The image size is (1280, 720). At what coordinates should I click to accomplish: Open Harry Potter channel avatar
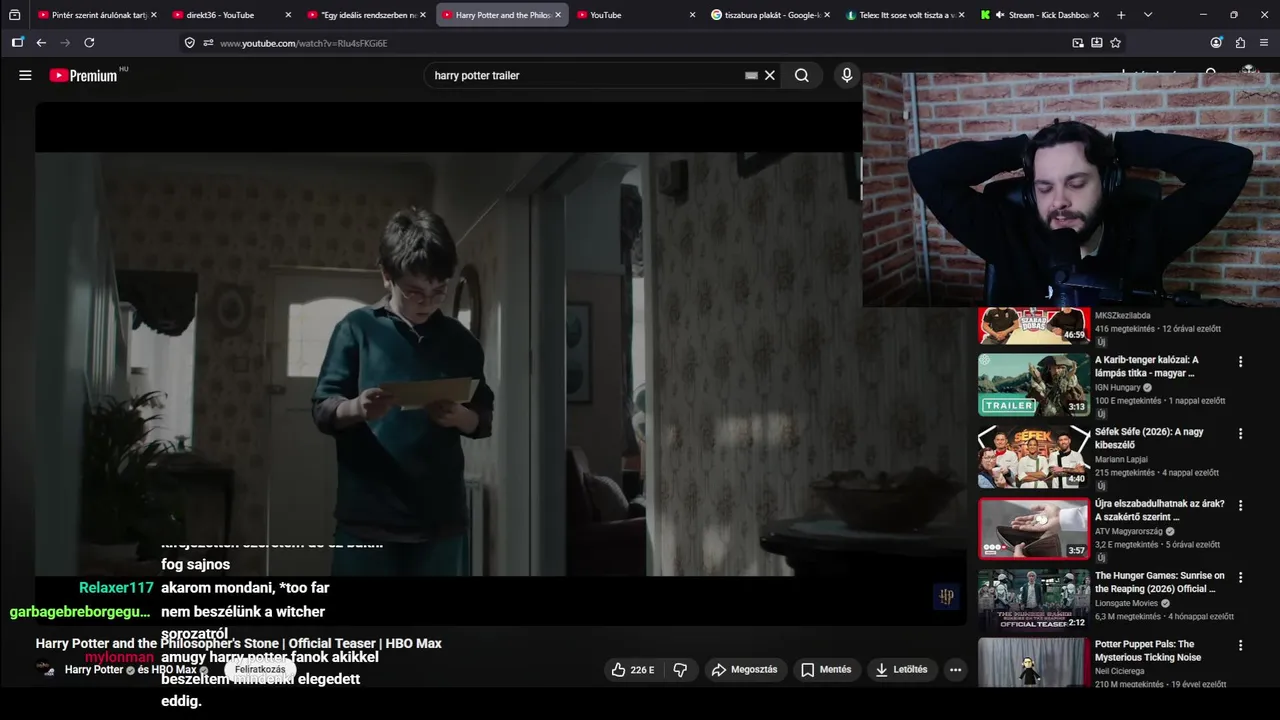(x=46, y=670)
